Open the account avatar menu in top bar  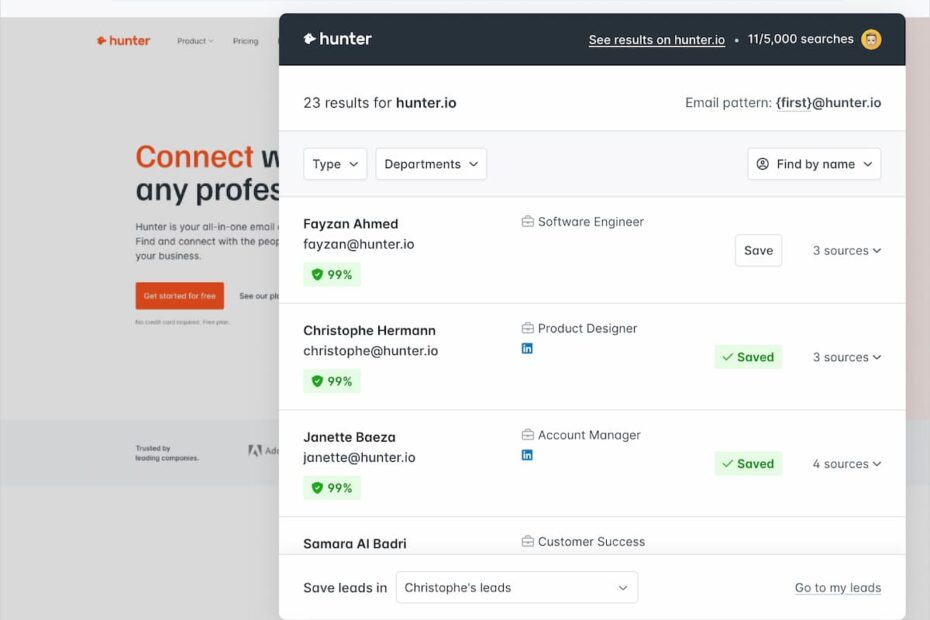click(x=871, y=39)
